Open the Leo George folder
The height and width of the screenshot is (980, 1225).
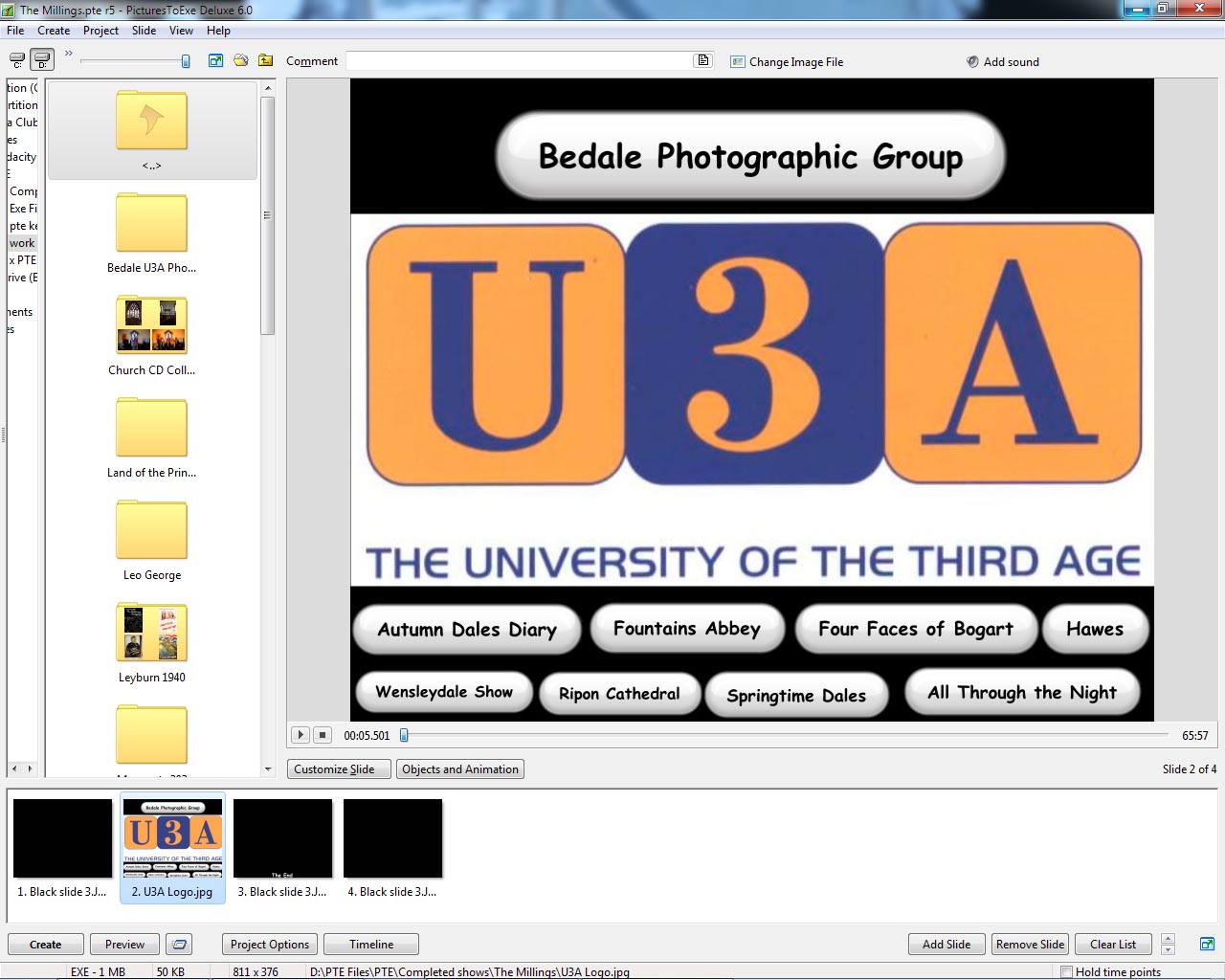point(152,540)
